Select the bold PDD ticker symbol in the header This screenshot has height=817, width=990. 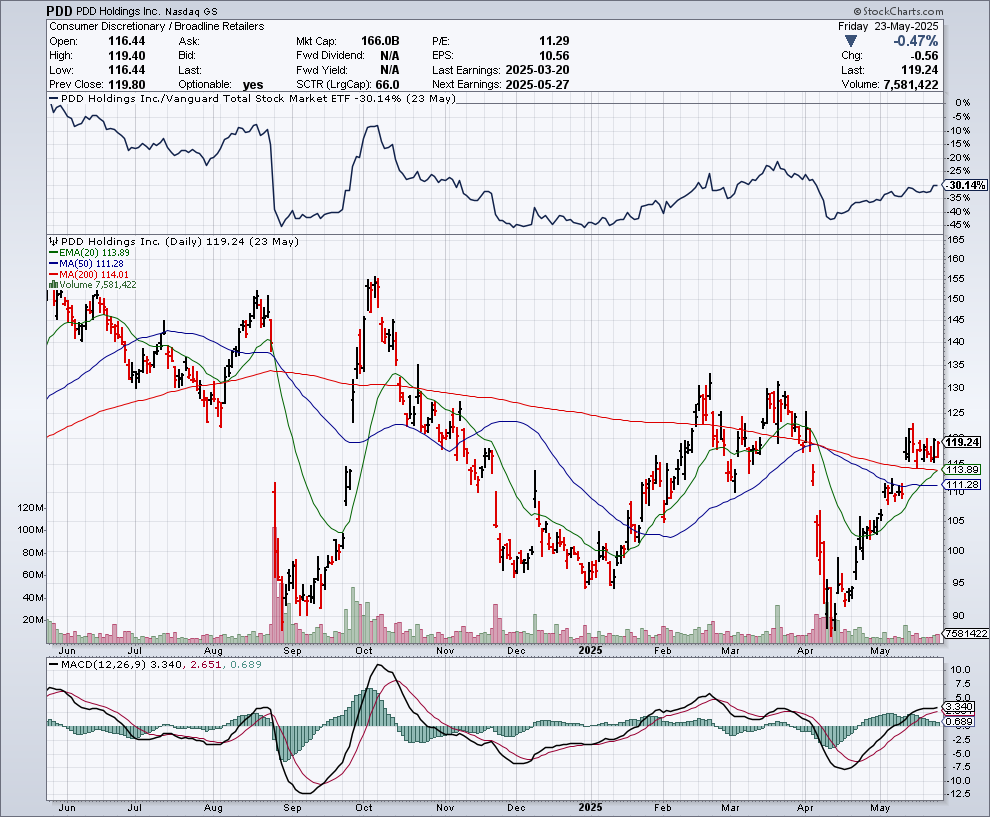[x=60, y=11]
